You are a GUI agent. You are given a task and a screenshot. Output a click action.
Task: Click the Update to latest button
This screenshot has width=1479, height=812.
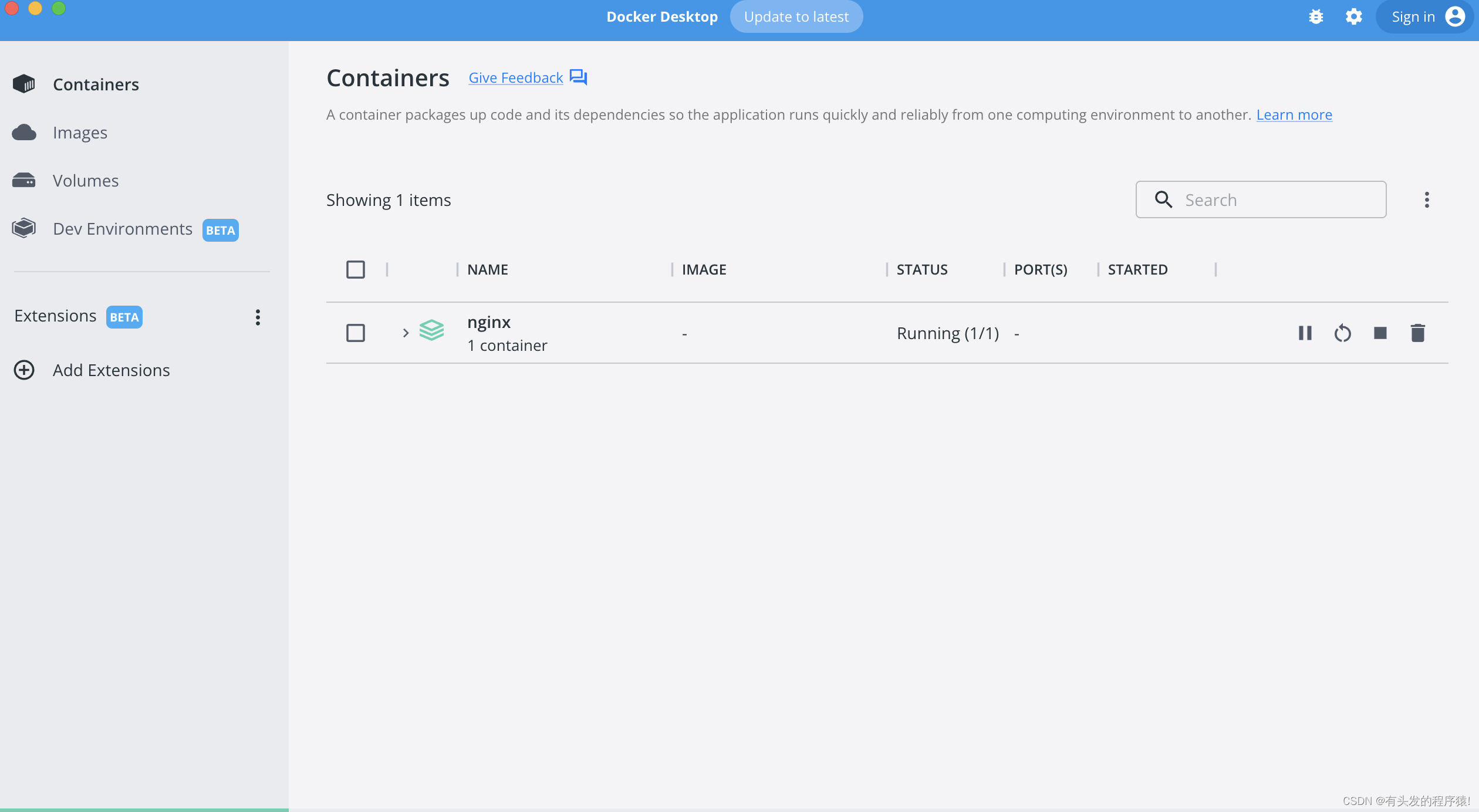[796, 17]
